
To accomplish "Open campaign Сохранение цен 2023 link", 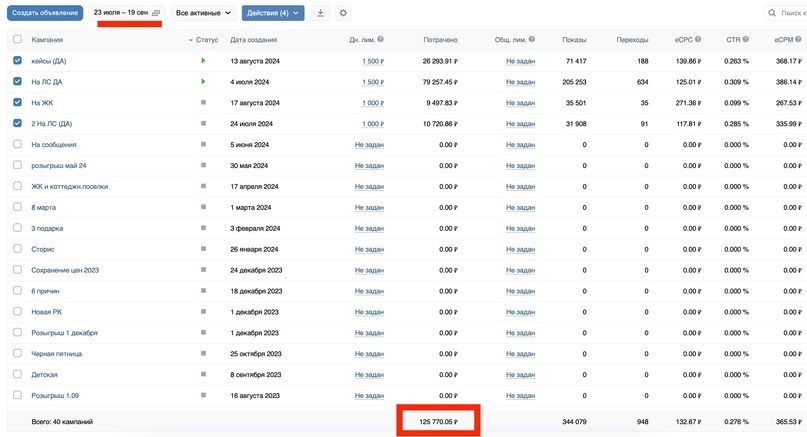I will [x=65, y=270].
